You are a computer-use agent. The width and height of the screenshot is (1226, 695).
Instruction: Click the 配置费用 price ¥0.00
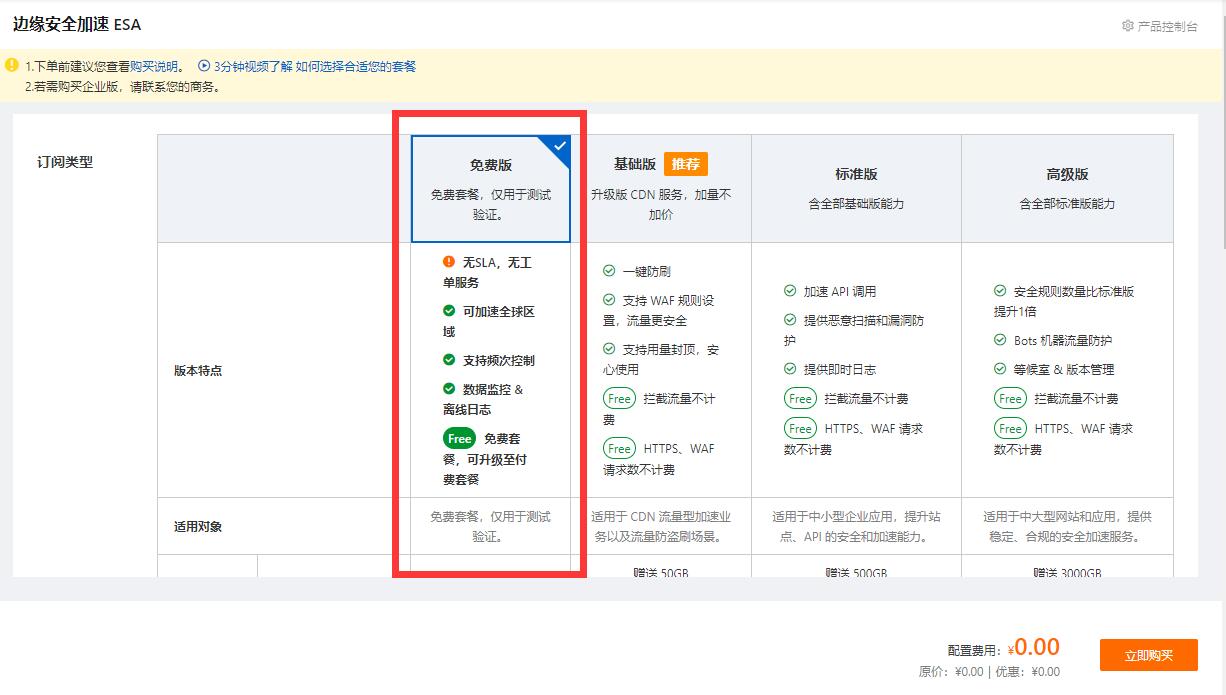[x=1035, y=646]
